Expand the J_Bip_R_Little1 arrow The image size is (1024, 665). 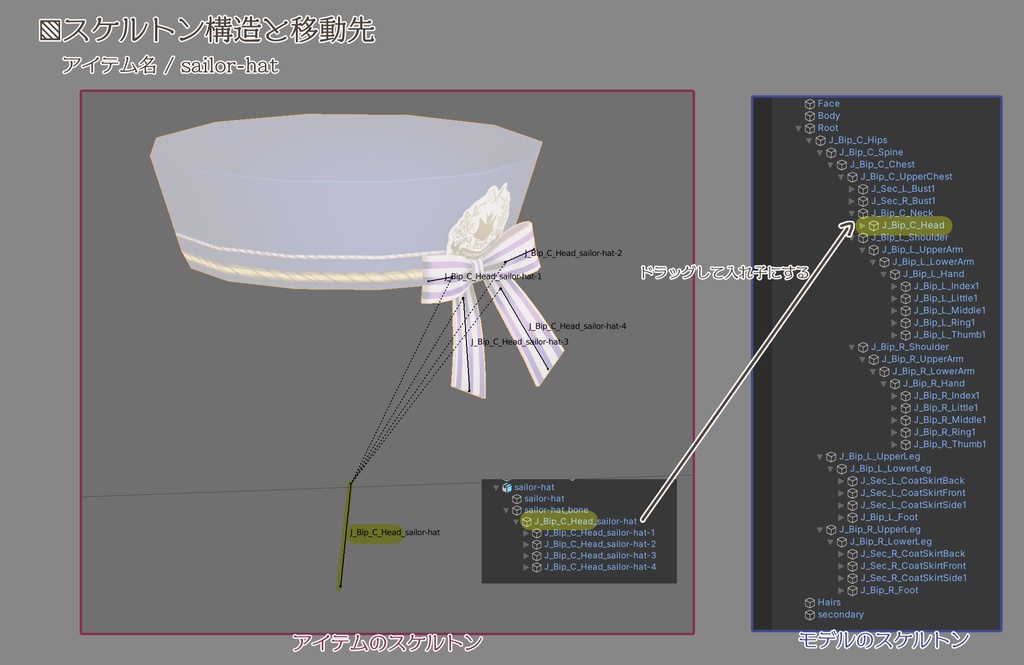(895, 408)
